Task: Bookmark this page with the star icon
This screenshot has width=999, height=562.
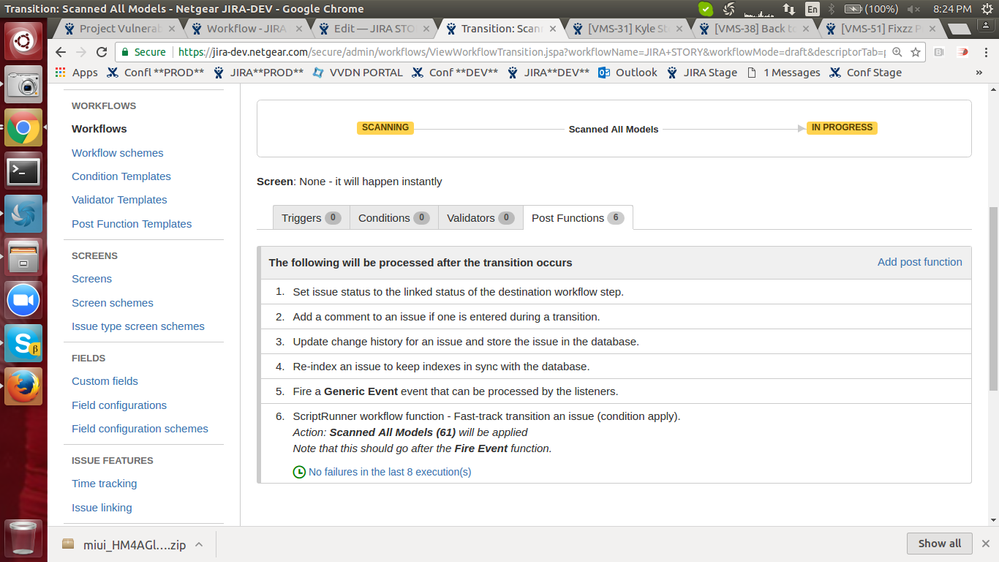Action: click(x=916, y=52)
